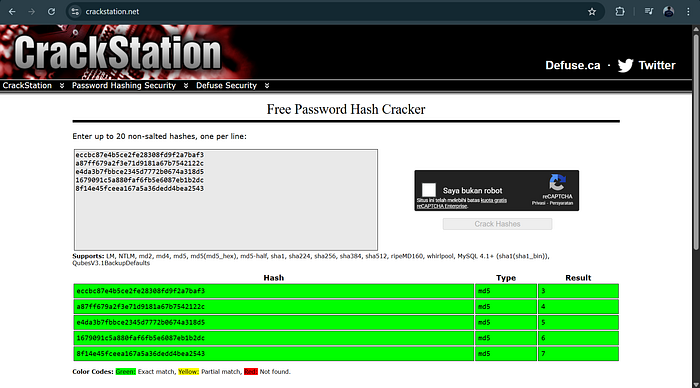
Task: Go back using the browser back arrow
Action: [x=12, y=12]
